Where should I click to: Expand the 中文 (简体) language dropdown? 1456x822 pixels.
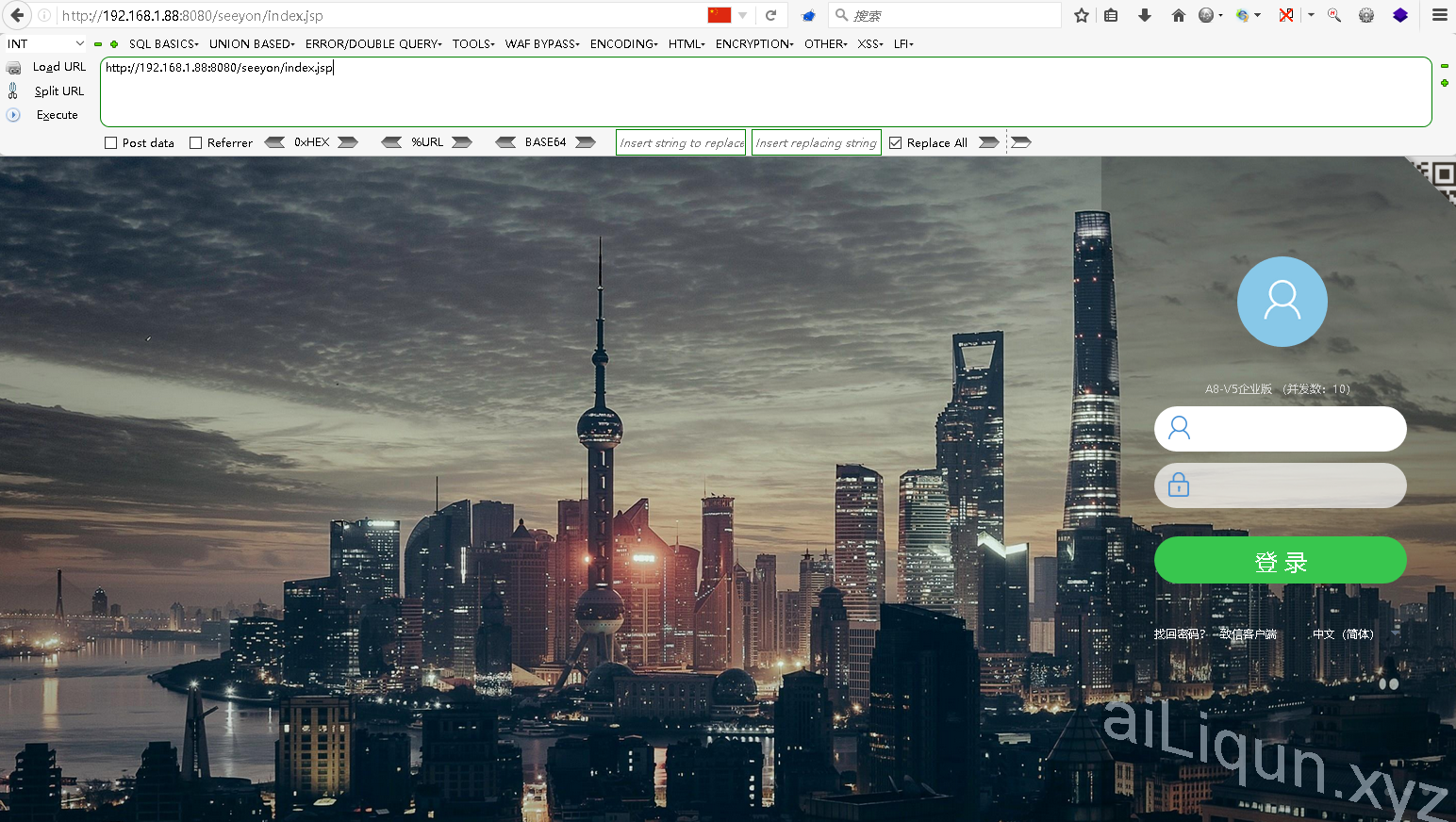(1343, 634)
